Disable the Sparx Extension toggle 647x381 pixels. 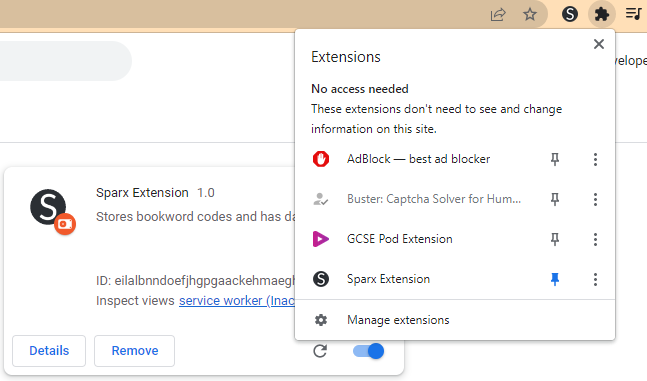click(368, 351)
